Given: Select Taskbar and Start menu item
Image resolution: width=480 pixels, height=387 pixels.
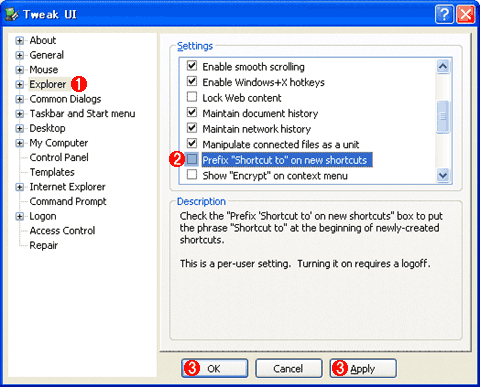Looking at the screenshot, I should pos(82,114).
